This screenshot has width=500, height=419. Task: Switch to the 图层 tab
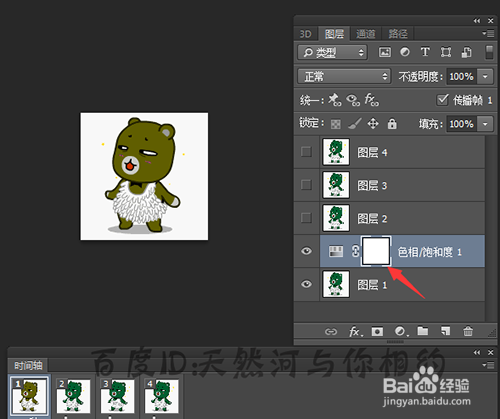[x=334, y=34]
